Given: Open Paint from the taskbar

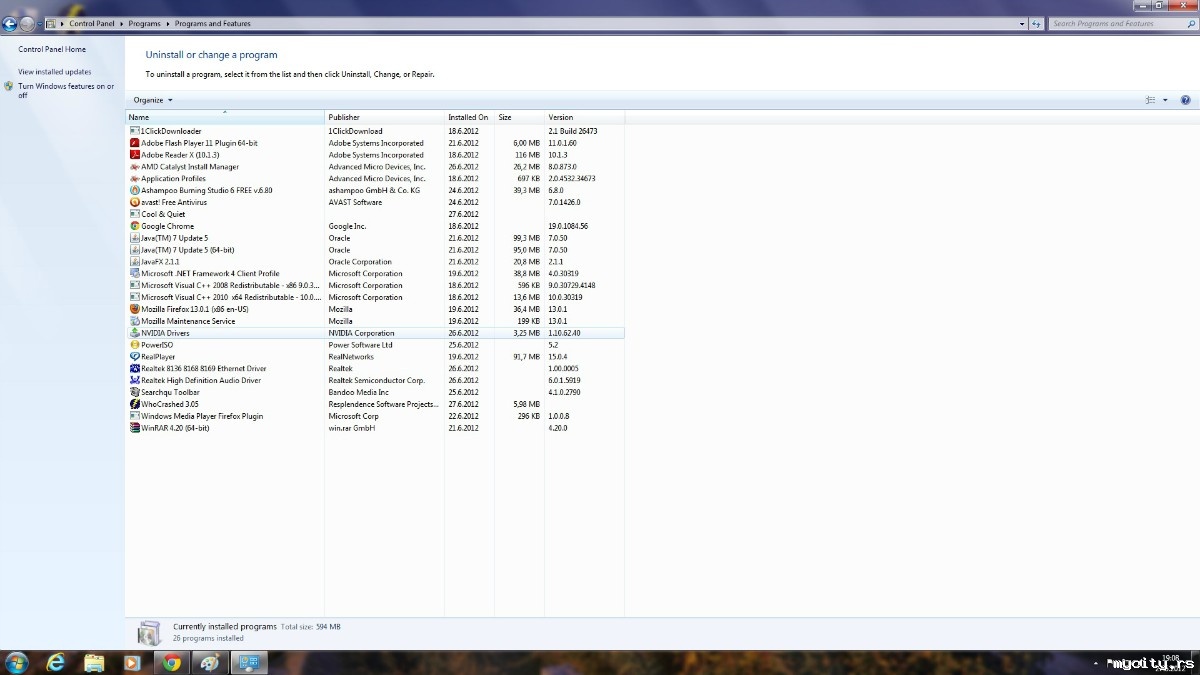Looking at the screenshot, I should click(210, 662).
